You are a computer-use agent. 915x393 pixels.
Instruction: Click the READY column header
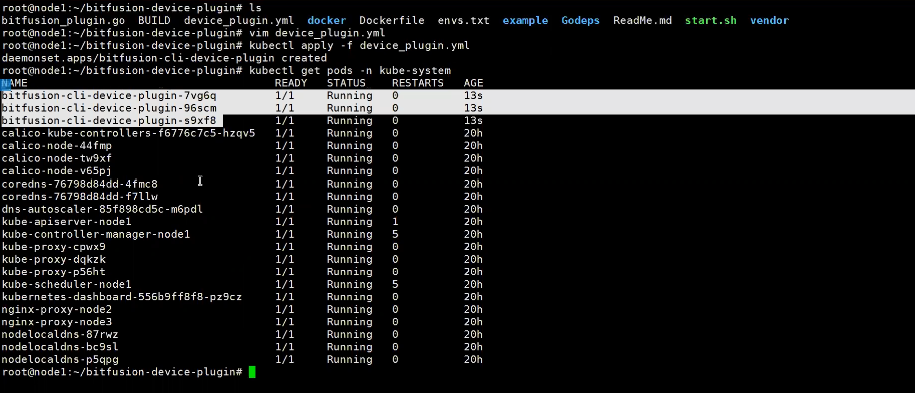pos(291,83)
